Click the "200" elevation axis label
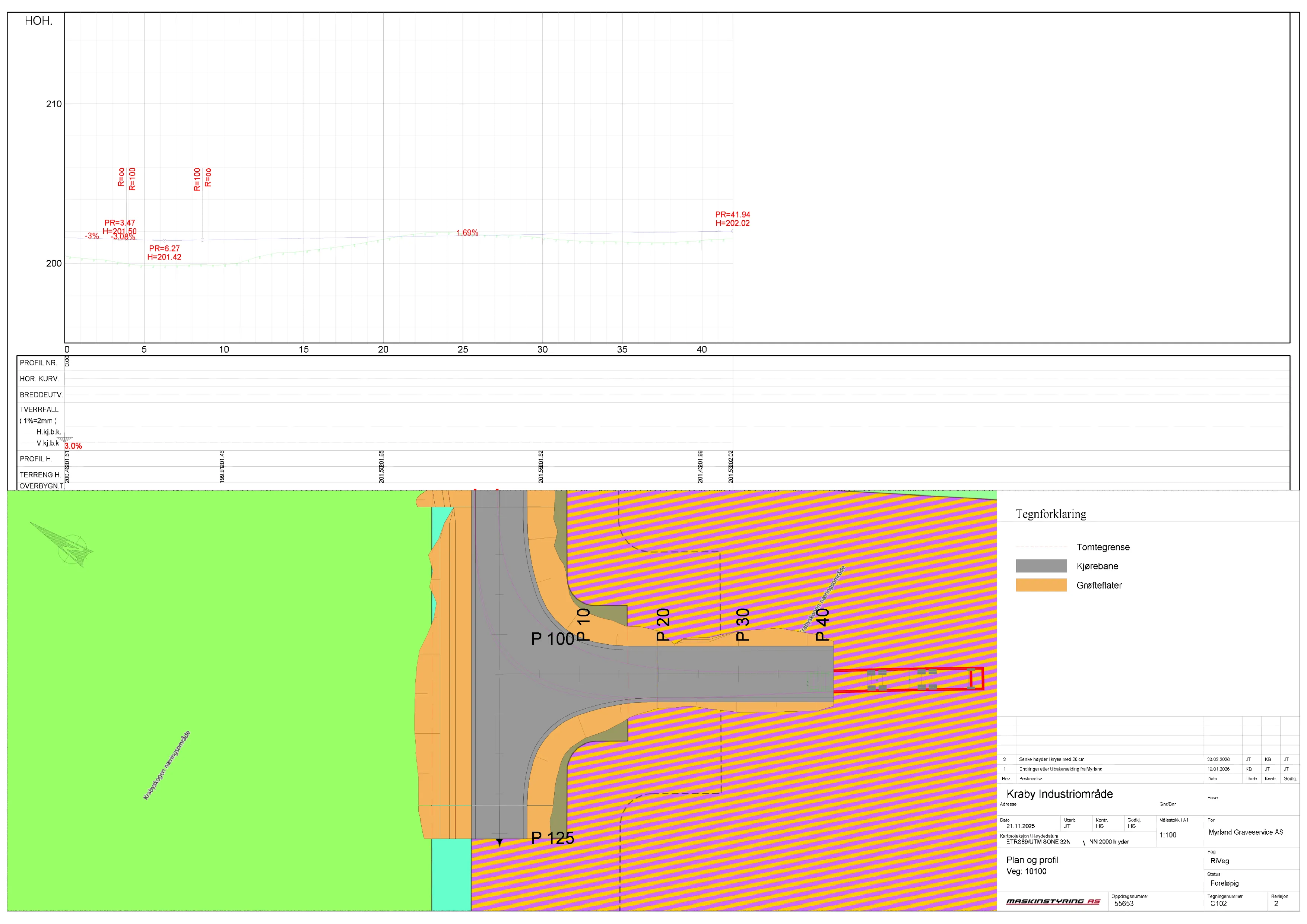Image resolution: width=1307 pixels, height=924 pixels. pos(54,264)
